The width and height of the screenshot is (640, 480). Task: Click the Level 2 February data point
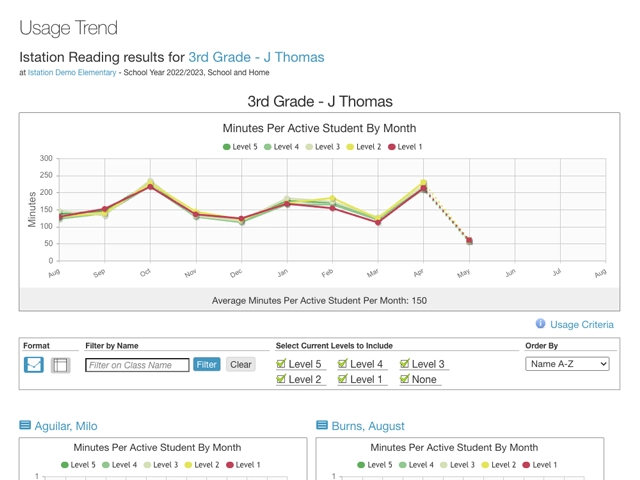pos(332,199)
